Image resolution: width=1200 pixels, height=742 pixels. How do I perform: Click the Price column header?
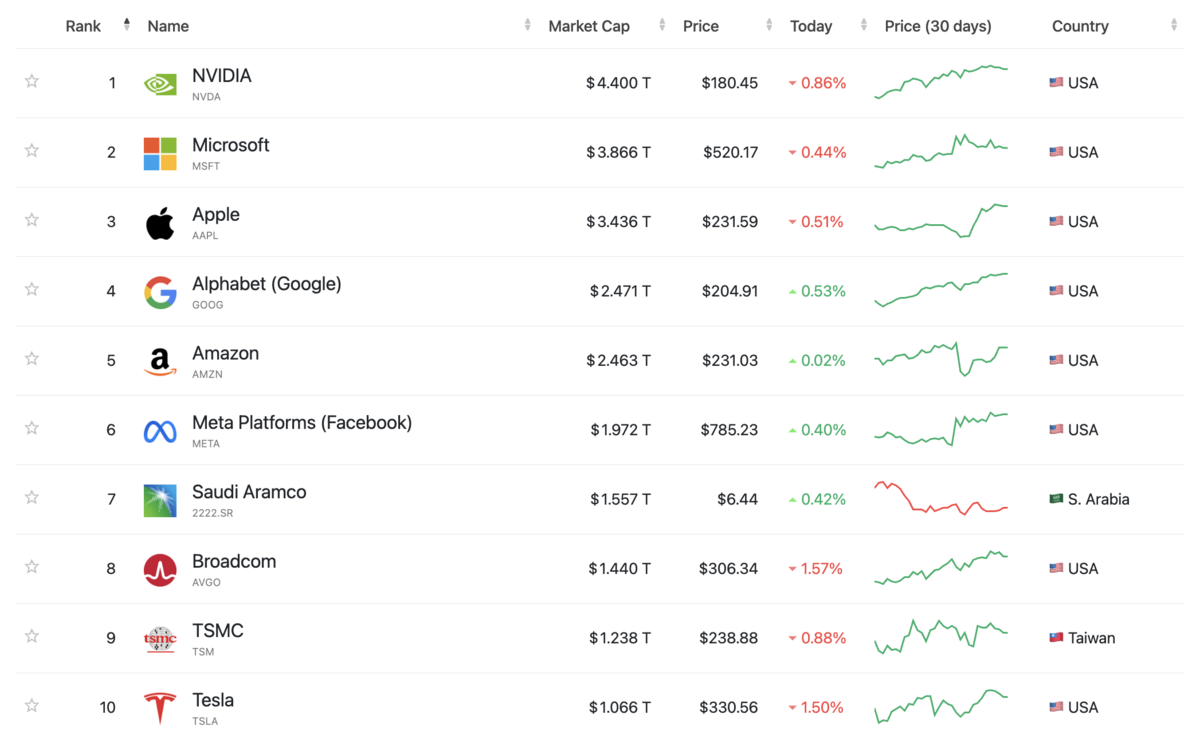coord(701,26)
